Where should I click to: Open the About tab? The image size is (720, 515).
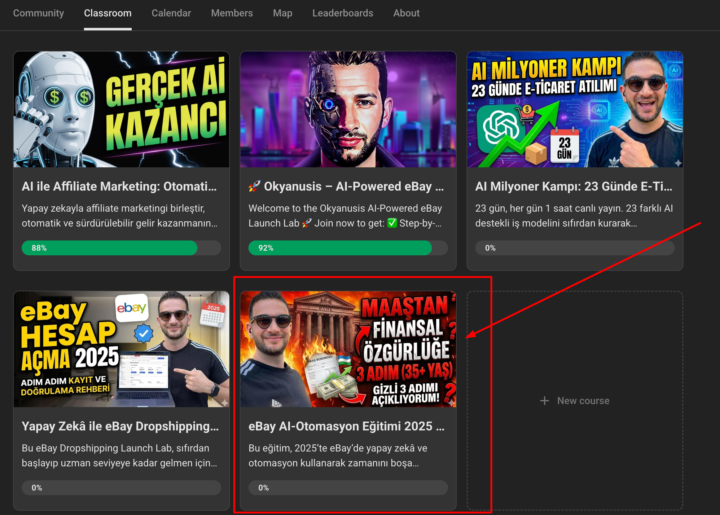pyautogui.click(x=406, y=13)
